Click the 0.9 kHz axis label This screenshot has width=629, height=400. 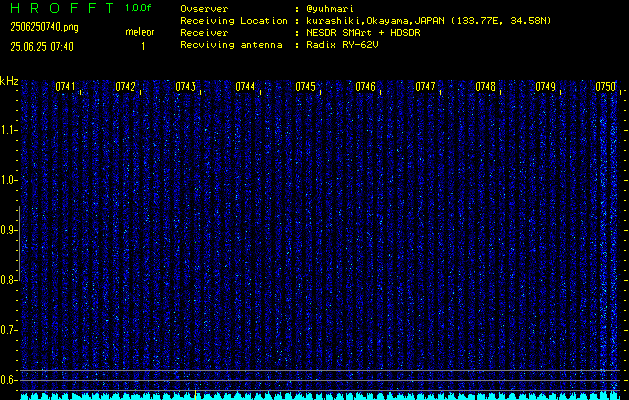tap(8, 230)
